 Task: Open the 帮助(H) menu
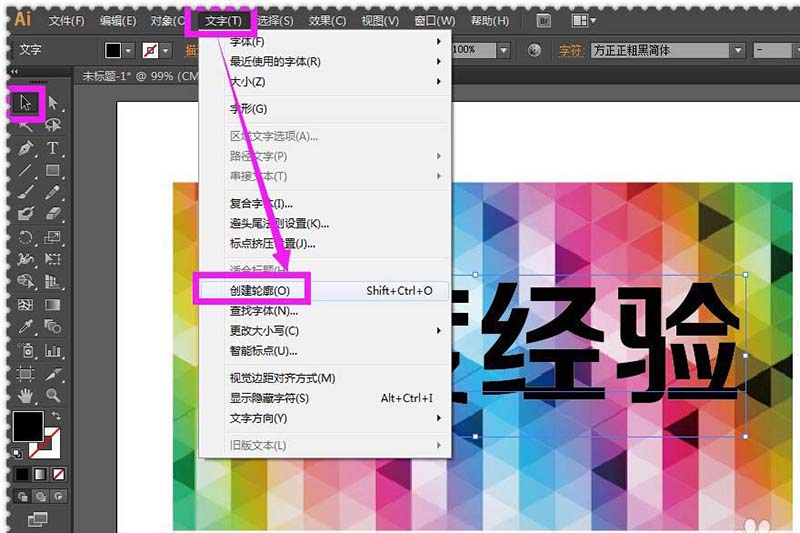(x=489, y=21)
